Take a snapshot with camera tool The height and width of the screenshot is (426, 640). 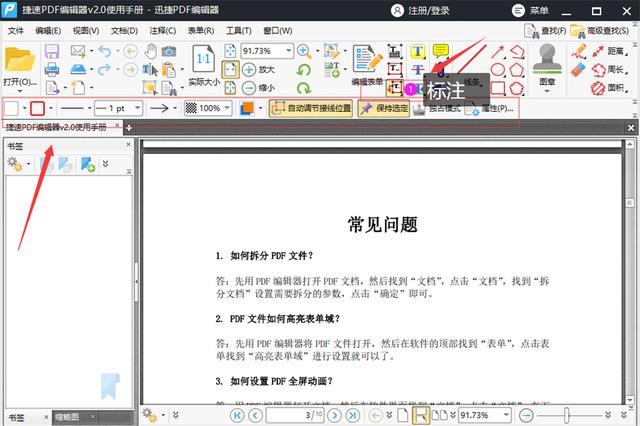tap(169, 51)
